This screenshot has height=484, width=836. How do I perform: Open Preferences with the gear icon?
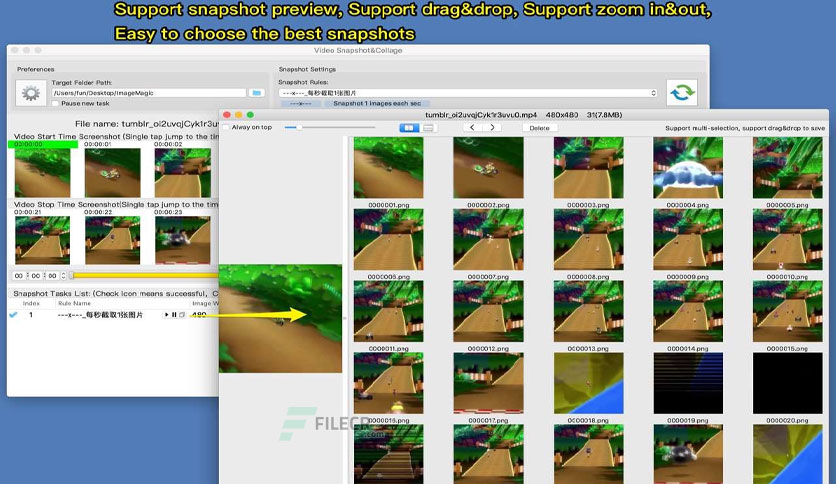[30, 93]
